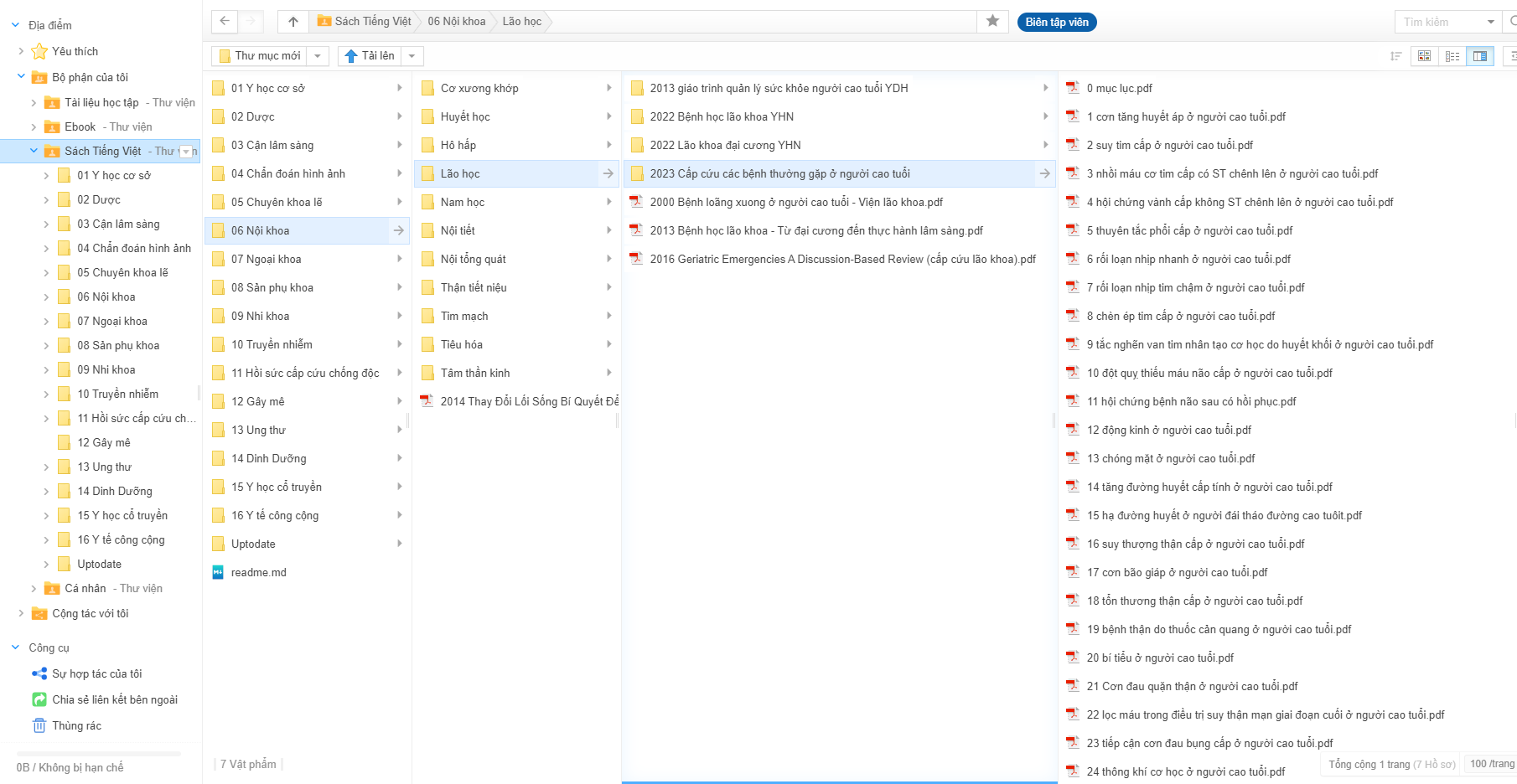Go up one folder level
This screenshot has width=1517, height=784.
coord(293,22)
